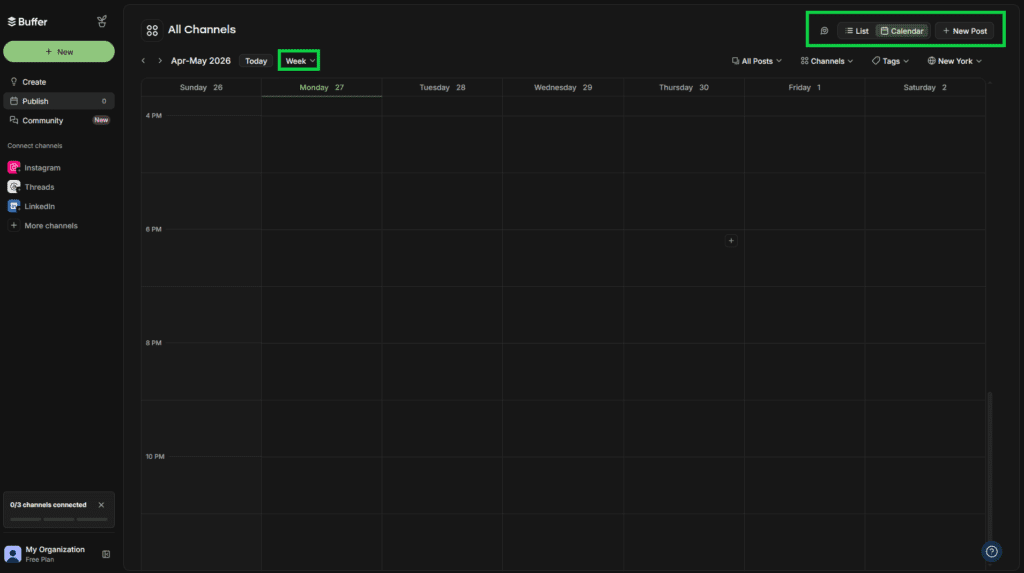Go to the previous week
The image size is (1024, 573).
144,61
